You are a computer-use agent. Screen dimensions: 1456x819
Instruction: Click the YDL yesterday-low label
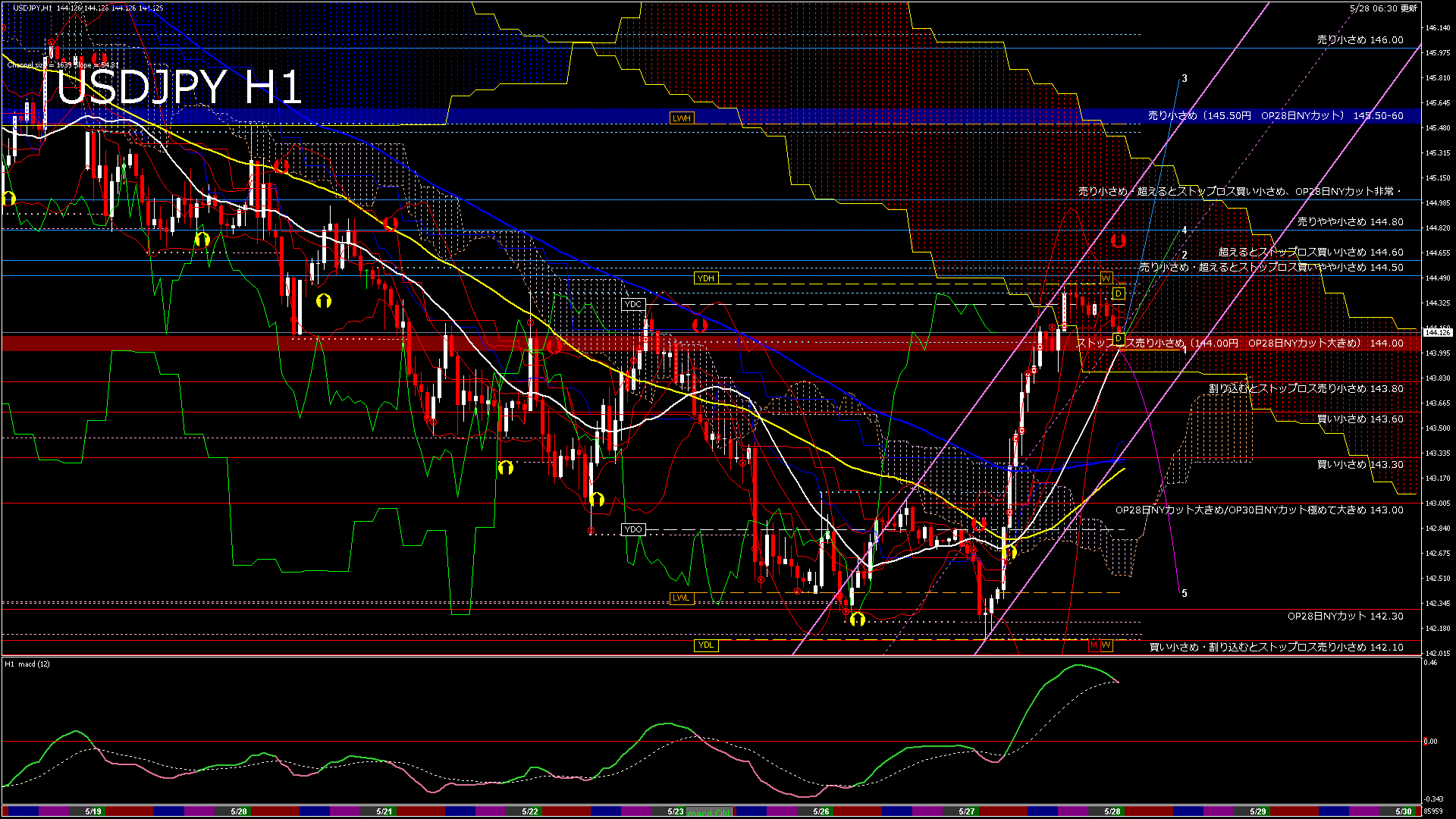pyautogui.click(x=706, y=645)
